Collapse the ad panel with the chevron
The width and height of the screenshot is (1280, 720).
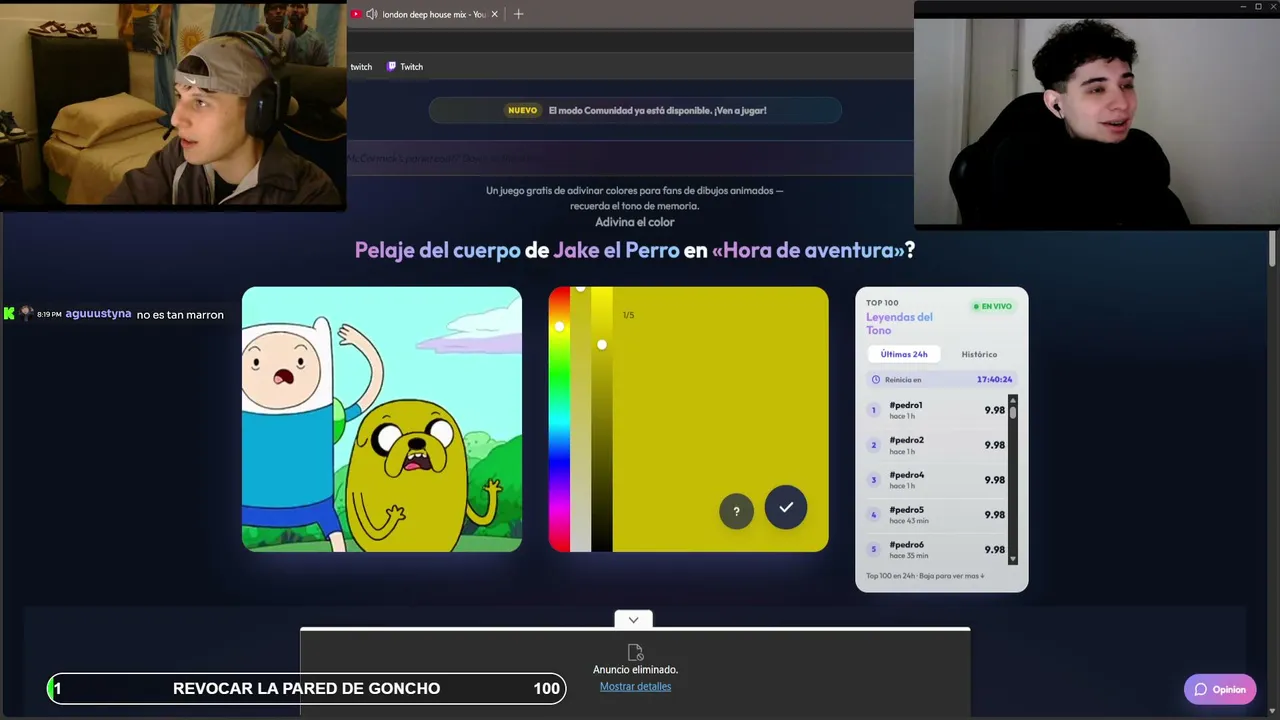click(633, 620)
